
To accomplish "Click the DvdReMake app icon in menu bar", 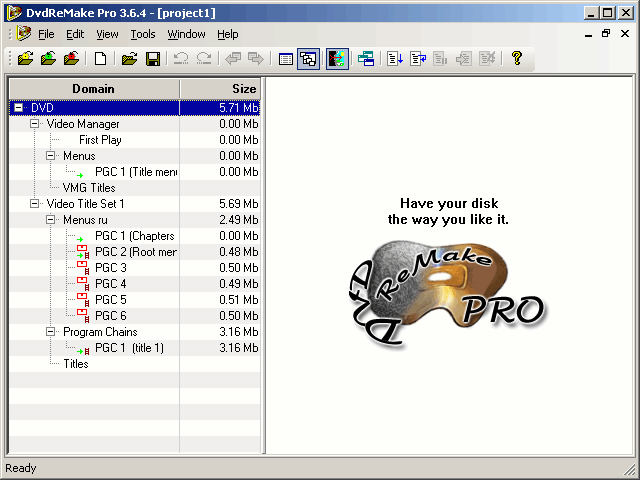I will (24, 33).
